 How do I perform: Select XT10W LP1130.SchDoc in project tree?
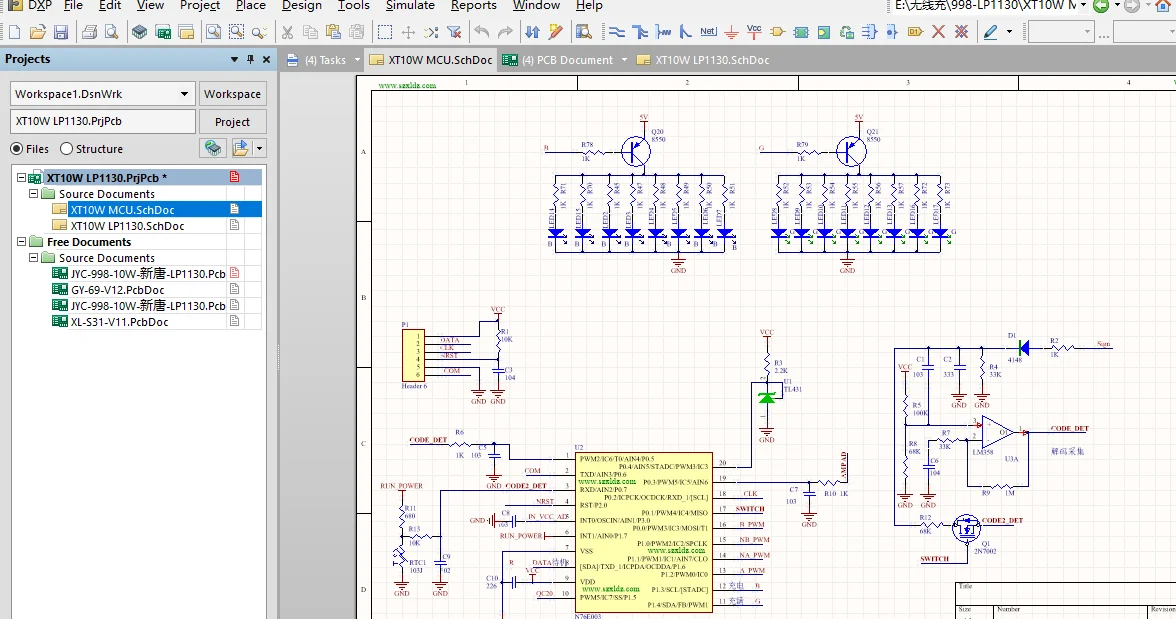tap(128, 226)
